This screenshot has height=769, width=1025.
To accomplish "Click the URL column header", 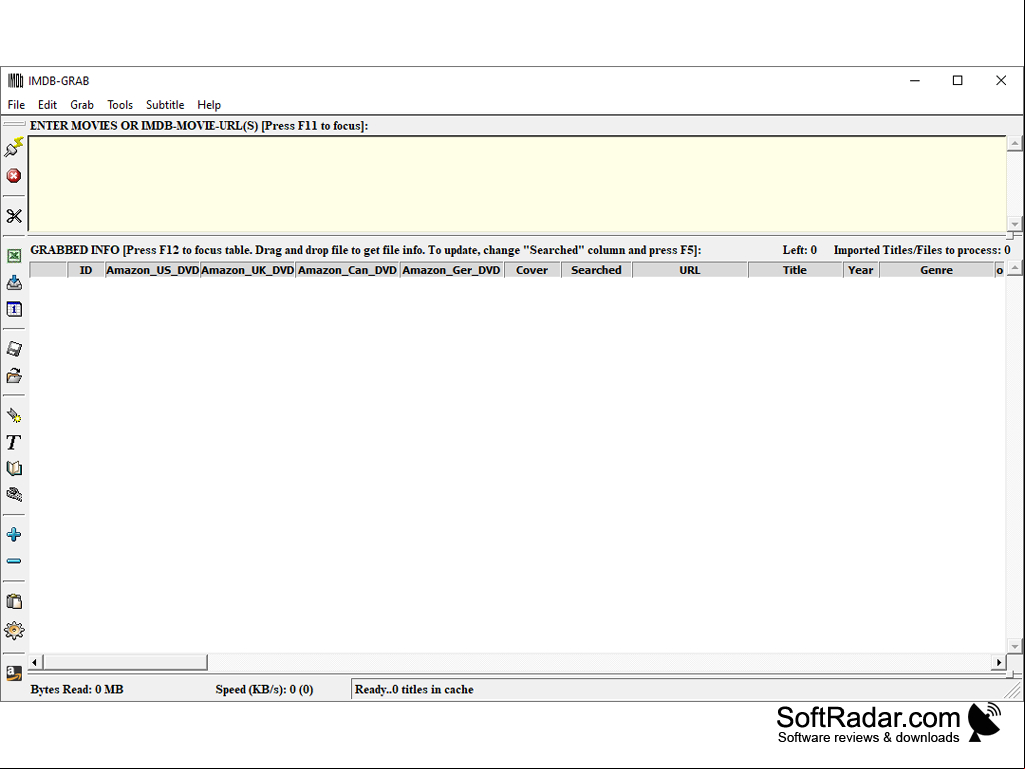I will pyautogui.click(x=690, y=270).
